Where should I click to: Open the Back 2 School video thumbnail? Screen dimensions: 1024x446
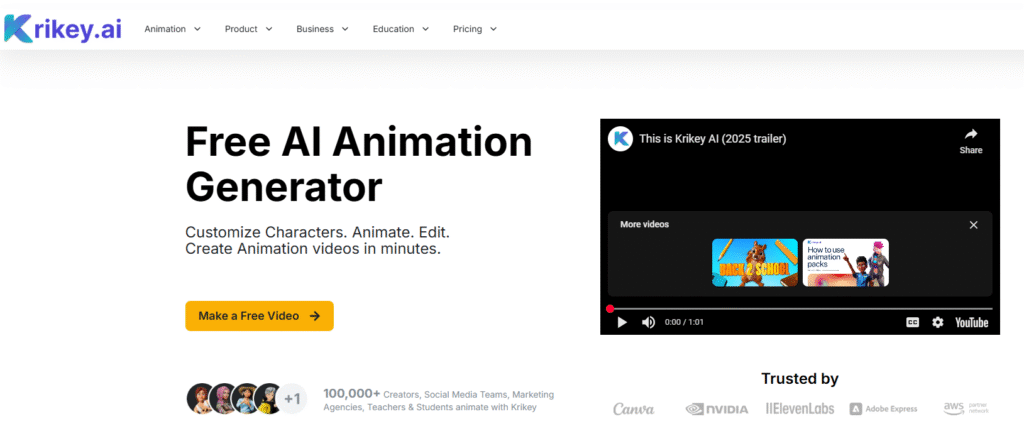click(x=755, y=263)
